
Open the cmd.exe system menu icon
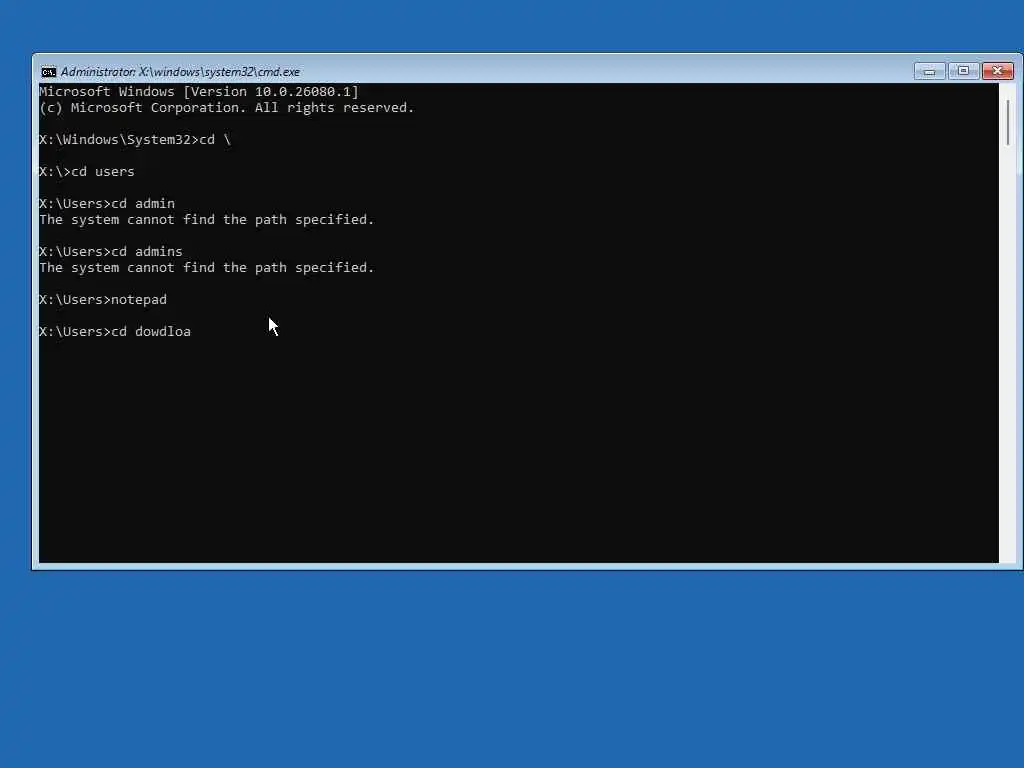coord(49,72)
